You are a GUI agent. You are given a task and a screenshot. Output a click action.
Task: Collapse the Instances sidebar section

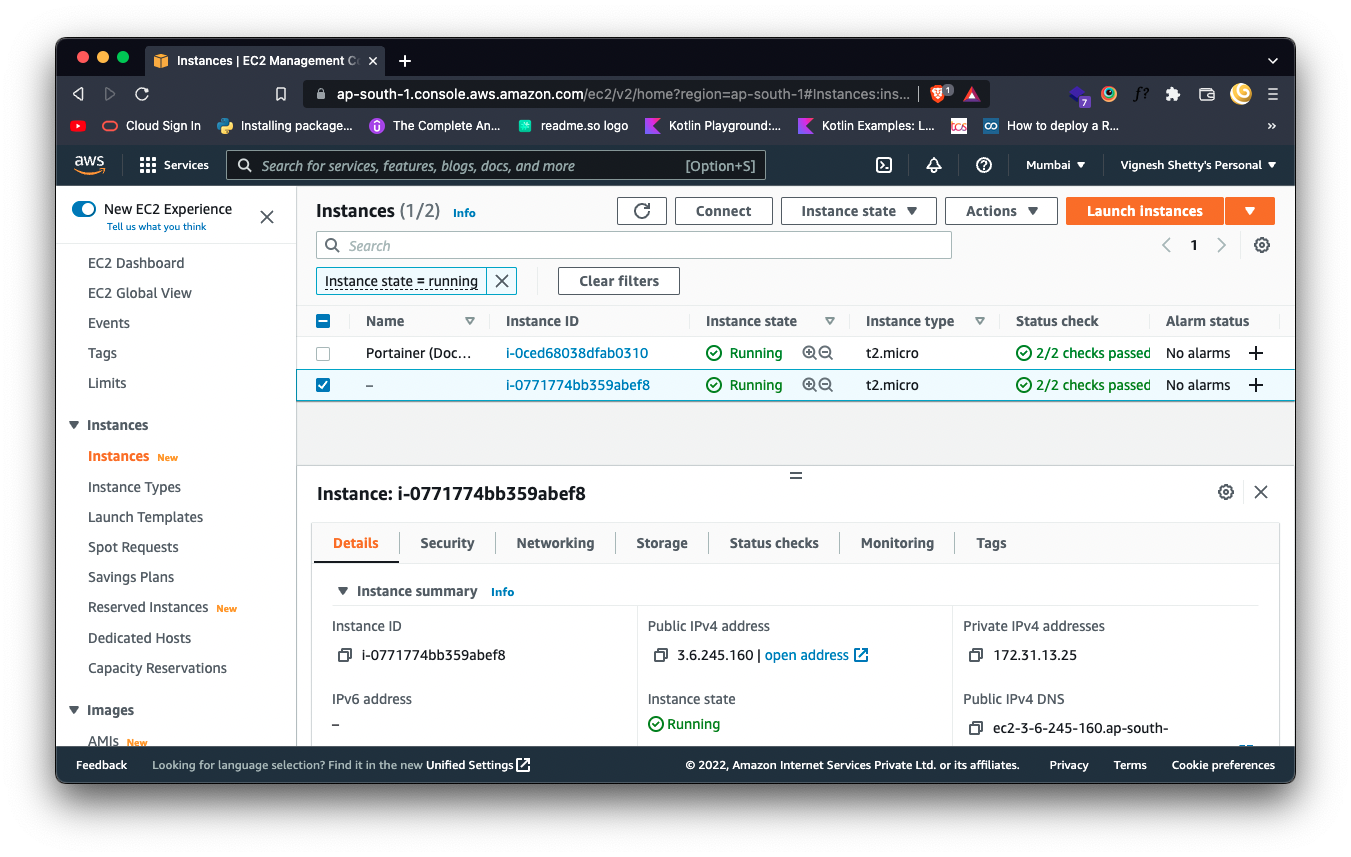tap(74, 425)
